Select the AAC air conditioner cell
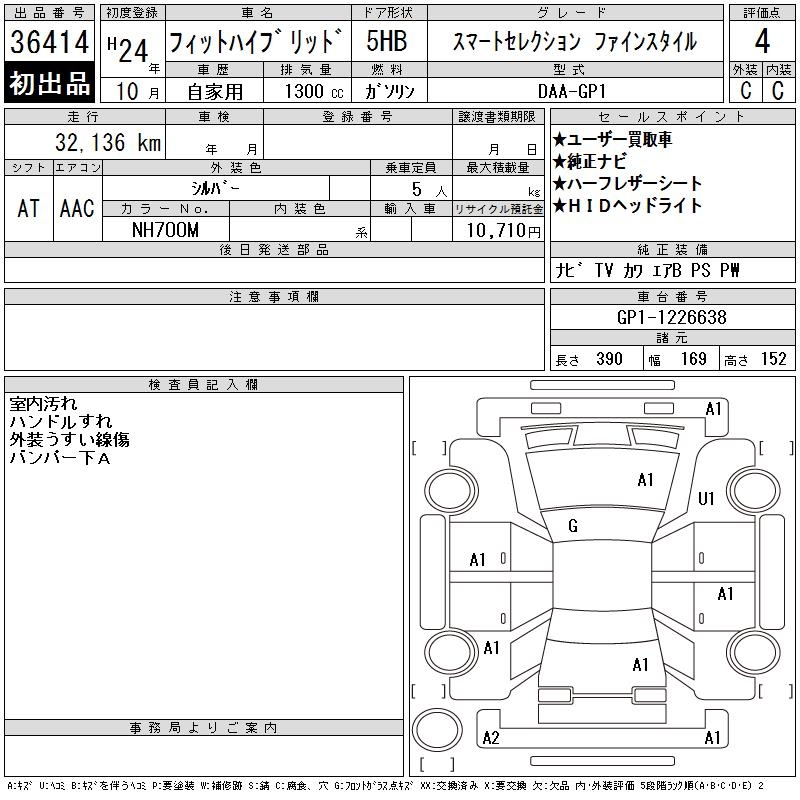The width and height of the screenshot is (800, 800). (x=77, y=208)
